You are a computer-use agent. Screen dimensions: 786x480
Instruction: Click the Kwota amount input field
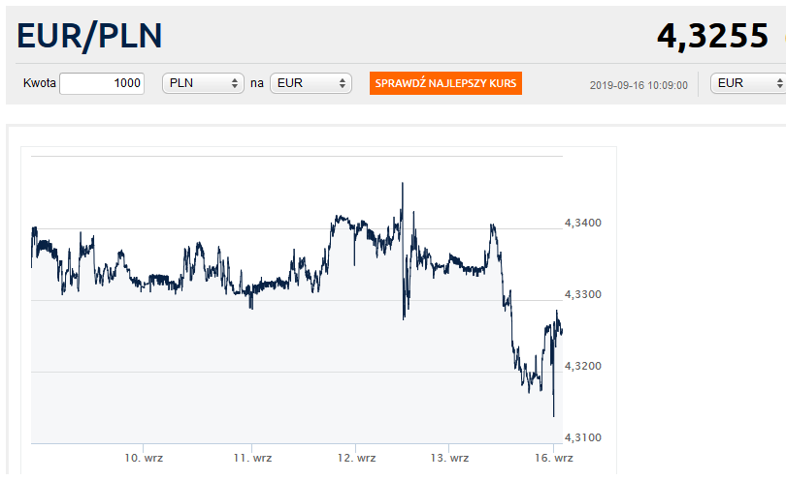coord(102,83)
